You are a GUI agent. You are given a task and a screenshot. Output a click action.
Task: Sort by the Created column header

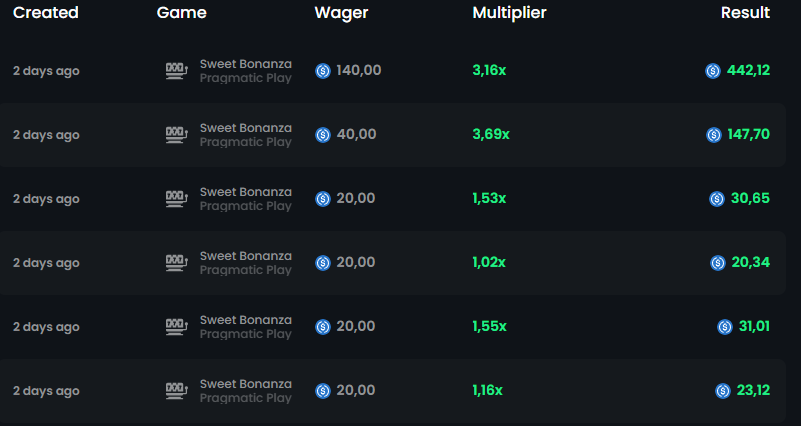click(45, 12)
